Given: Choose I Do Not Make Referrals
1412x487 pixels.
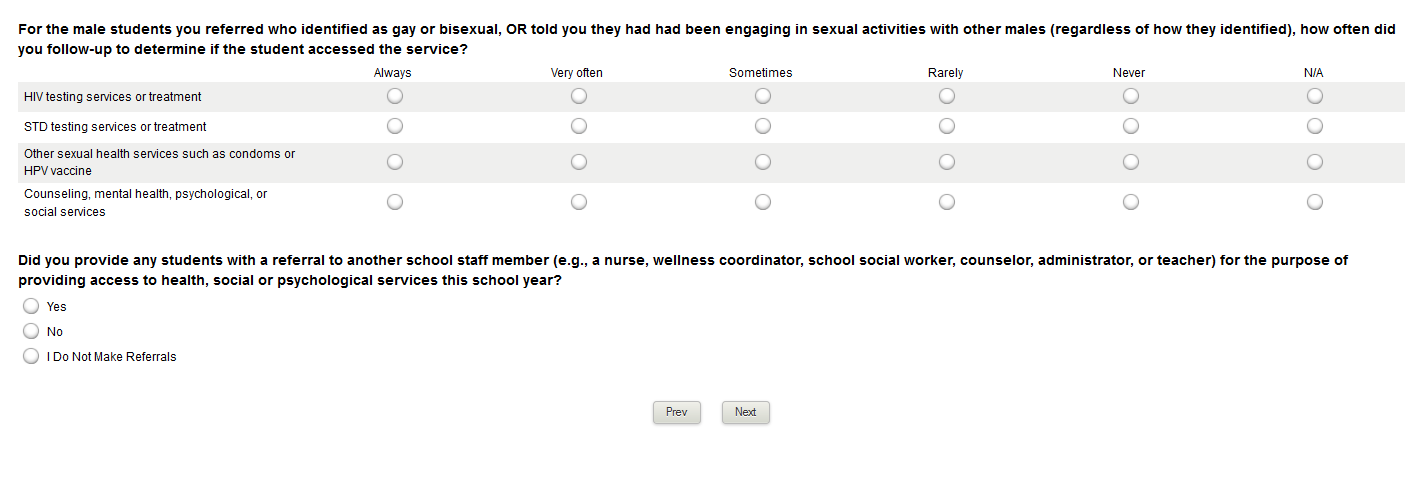Looking at the screenshot, I should tap(31, 356).
